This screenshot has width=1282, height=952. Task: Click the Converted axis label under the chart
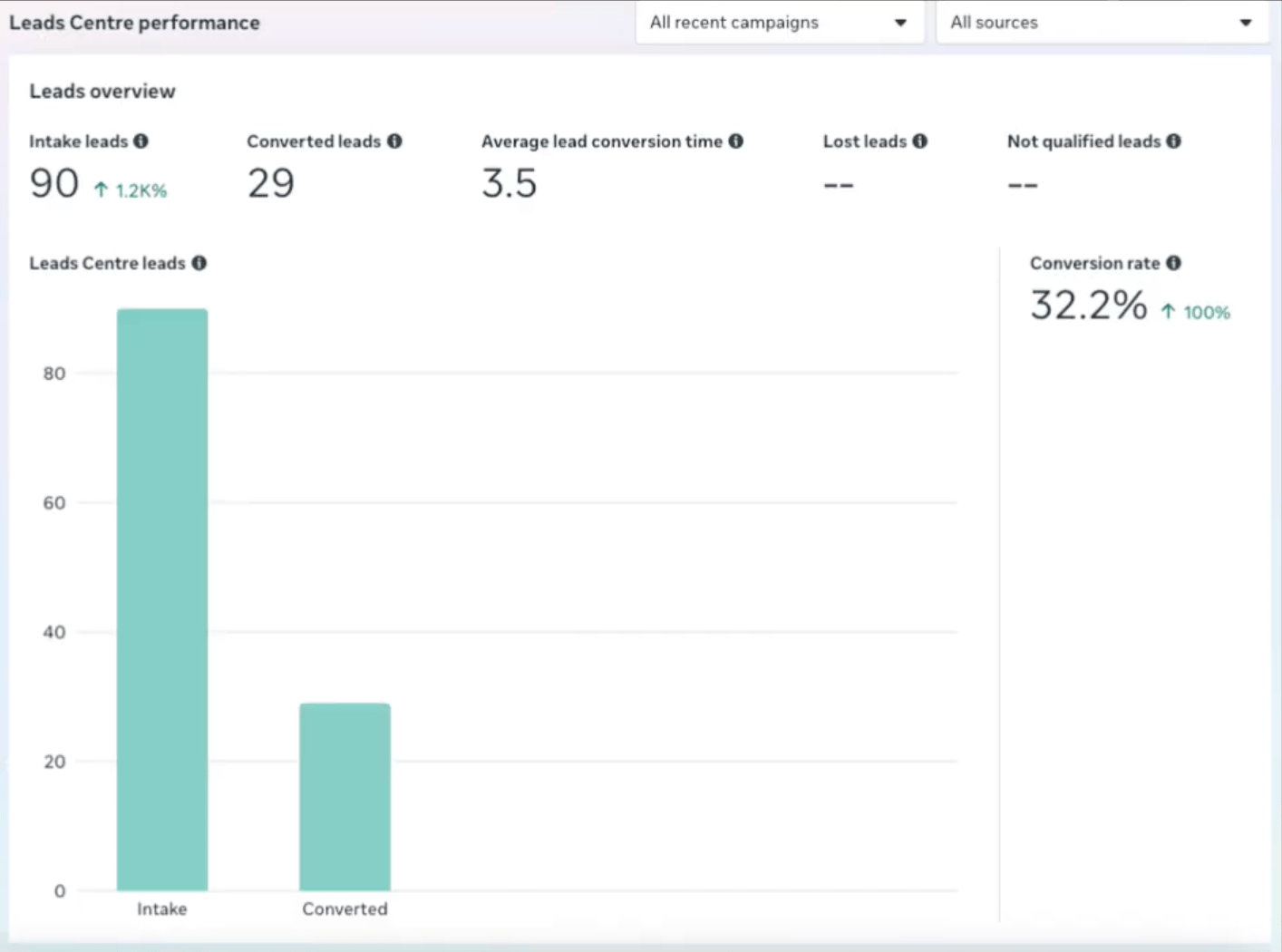pyautogui.click(x=345, y=909)
